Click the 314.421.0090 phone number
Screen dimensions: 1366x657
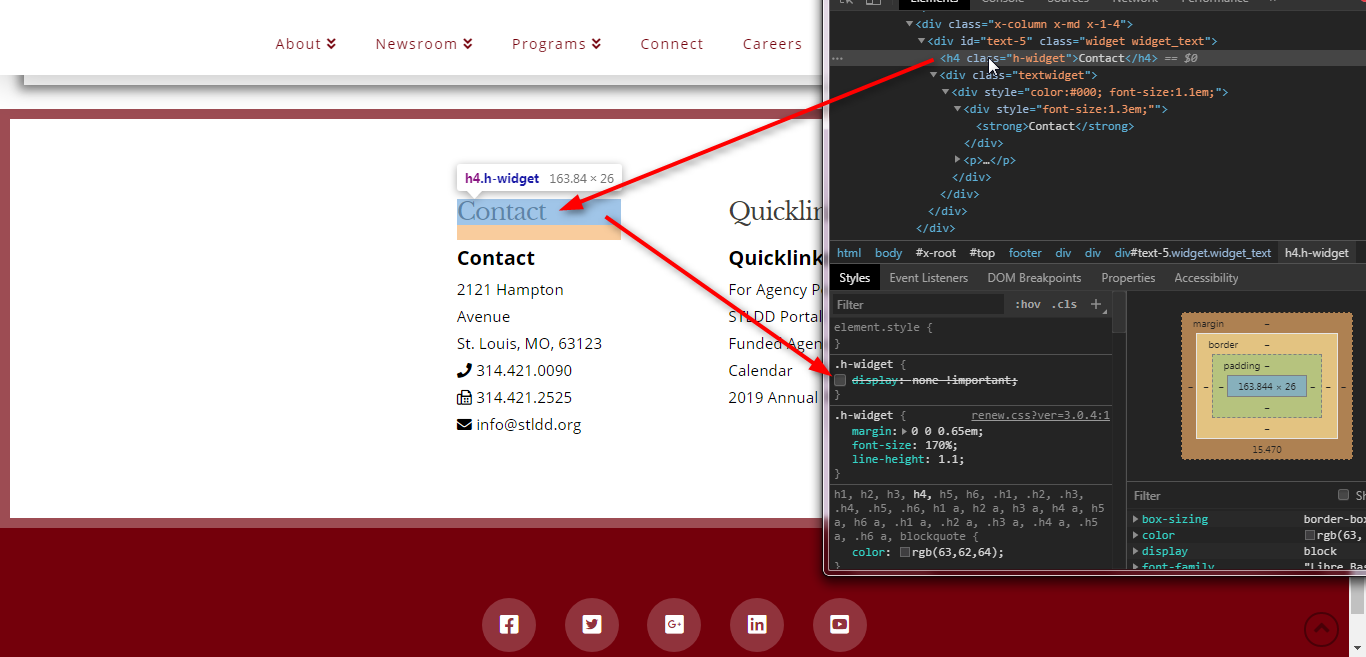pos(524,370)
